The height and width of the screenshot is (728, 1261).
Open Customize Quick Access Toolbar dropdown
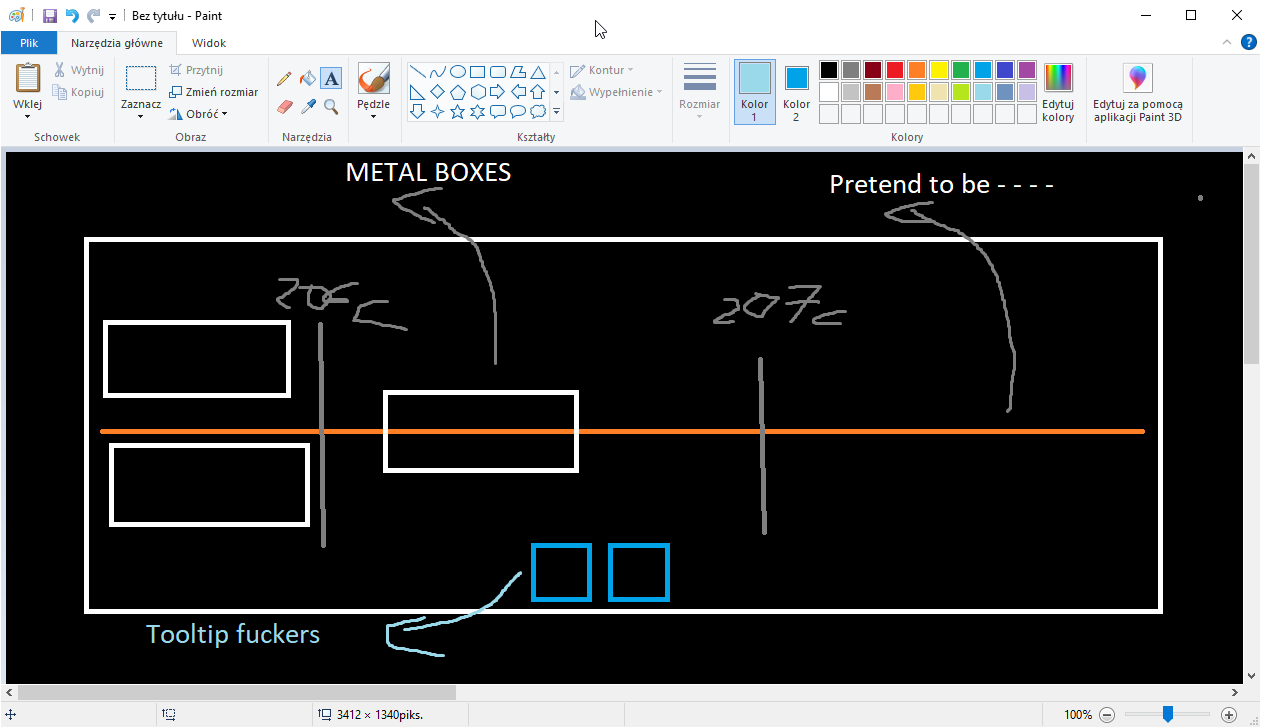(112, 17)
